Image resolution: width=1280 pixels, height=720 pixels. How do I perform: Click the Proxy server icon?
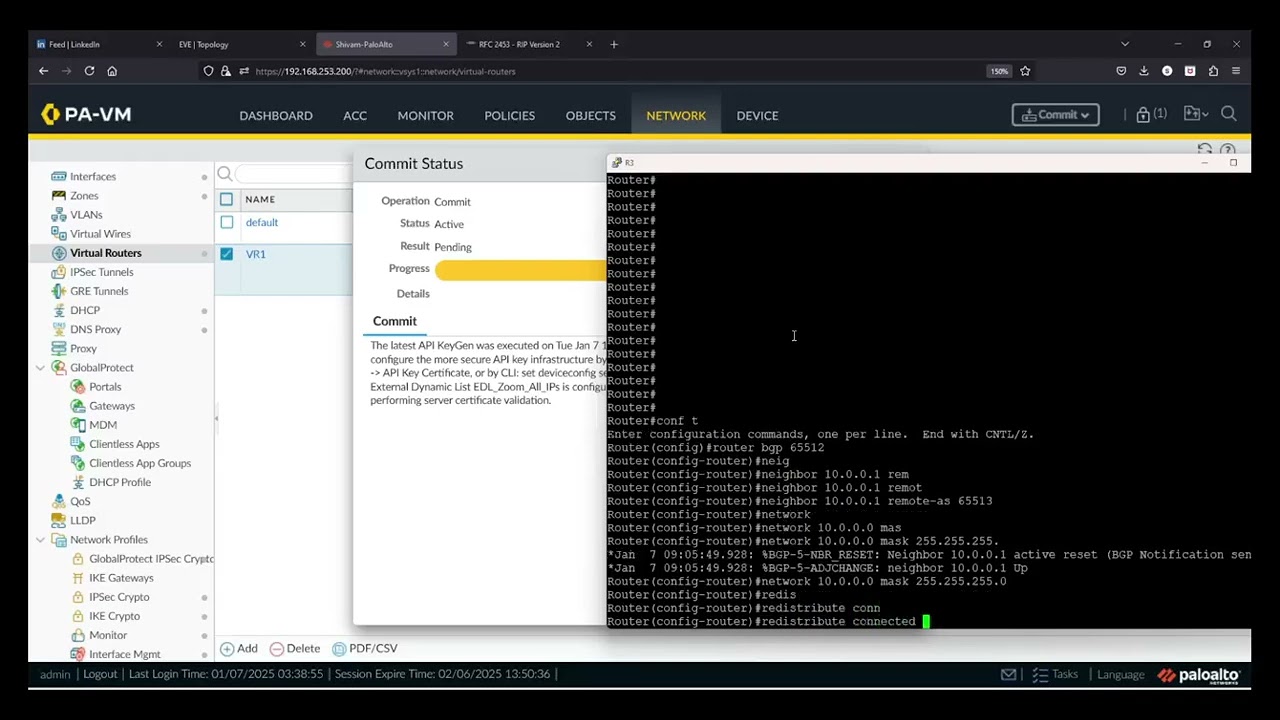point(59,349)
